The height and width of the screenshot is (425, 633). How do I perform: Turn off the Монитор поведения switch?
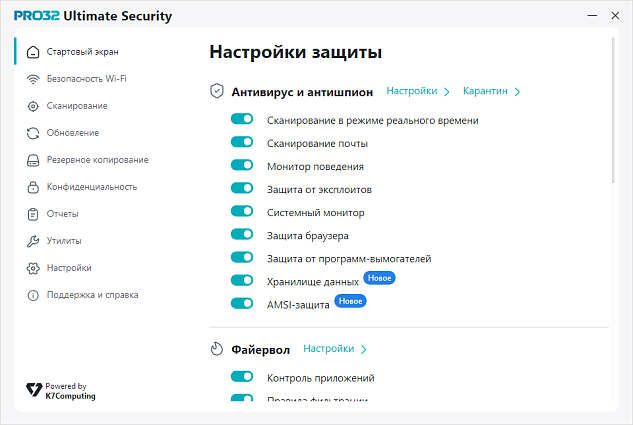point(242,165)
